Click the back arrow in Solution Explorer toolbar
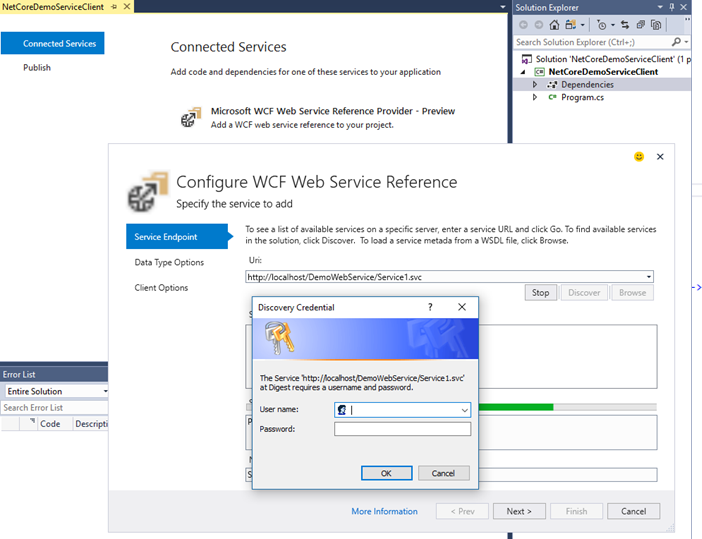702x539 pixels. pos(523,25)
